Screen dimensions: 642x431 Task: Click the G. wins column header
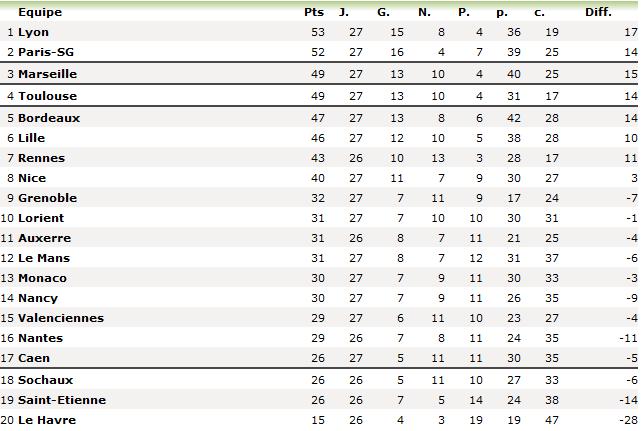coord(383,12)
